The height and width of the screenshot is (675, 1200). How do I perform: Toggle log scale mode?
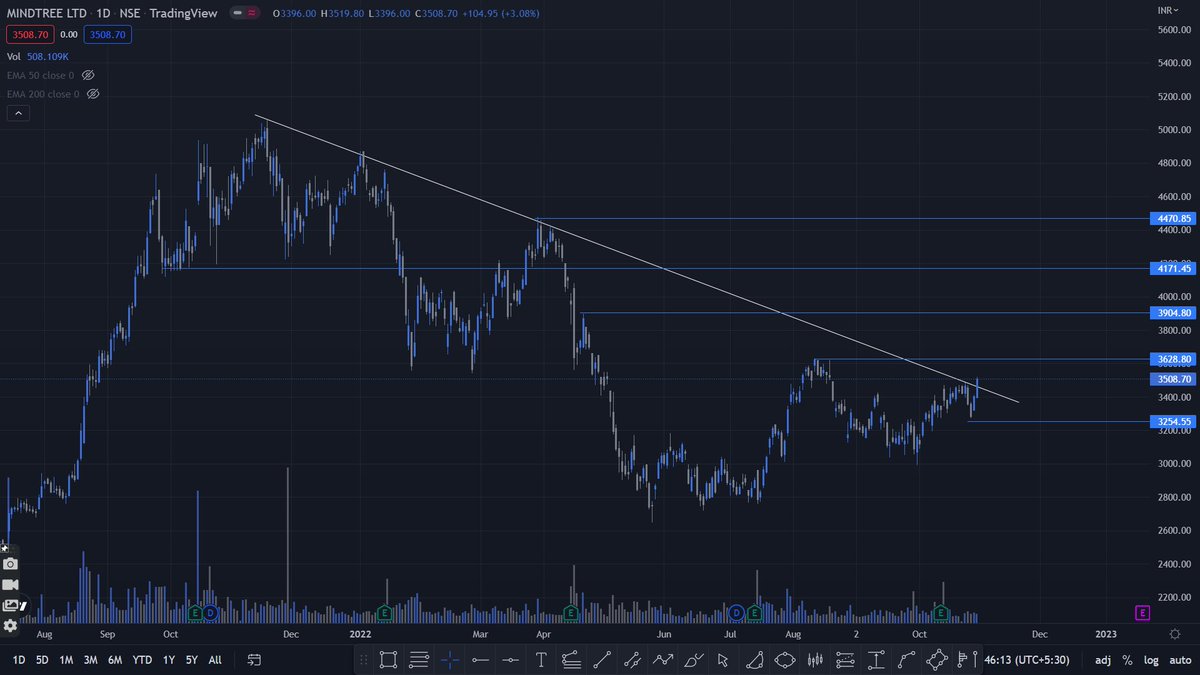1150,660
